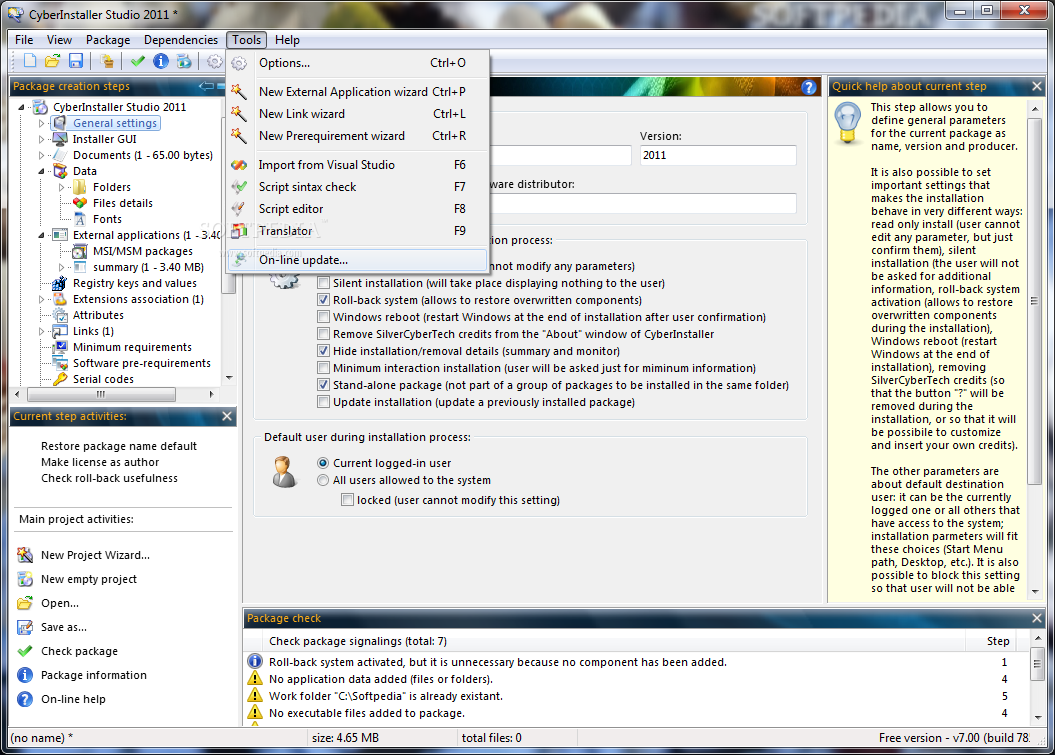Viewport: 1055px width, 755px height.
Task: Click the MSI/MSM packages disc icon
Action: pyautogui.click(x=80, y=251)
